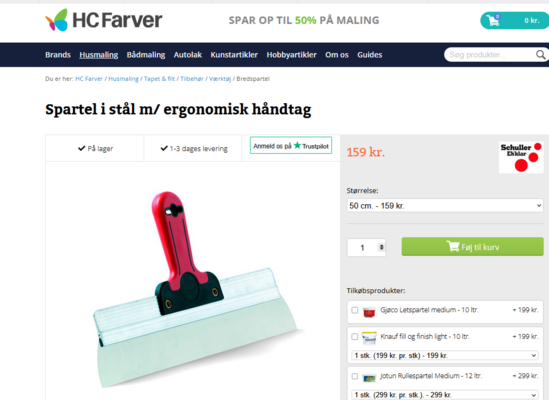Open the shopping cart icon

point(494,20)
